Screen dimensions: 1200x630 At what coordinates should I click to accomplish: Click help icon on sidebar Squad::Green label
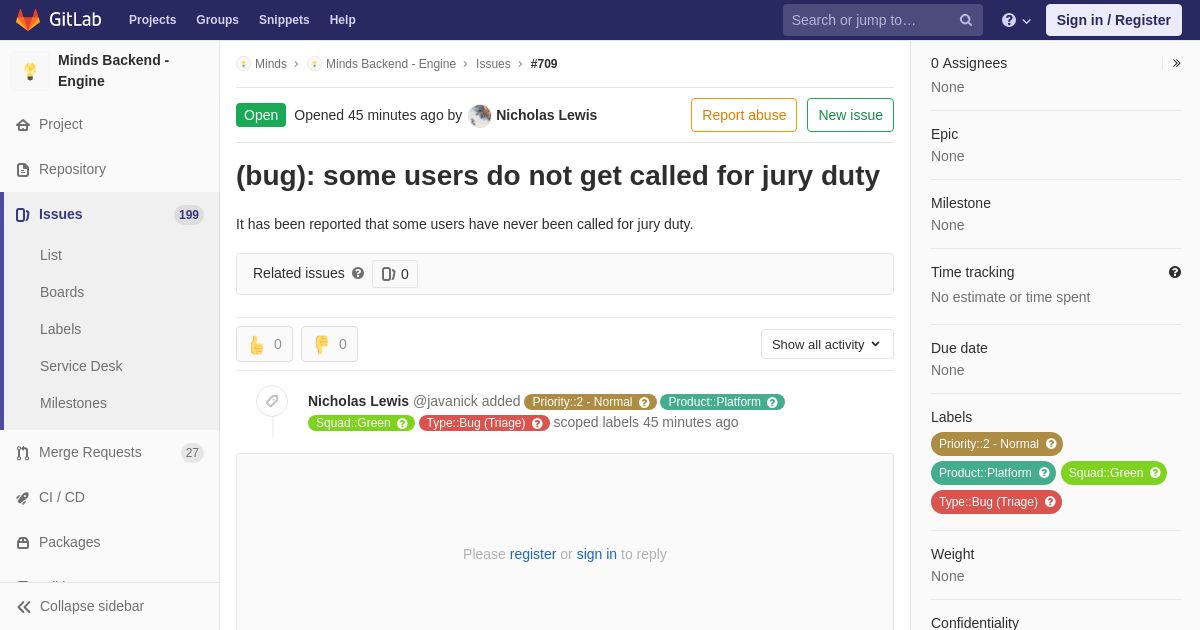click(1155, 473)
